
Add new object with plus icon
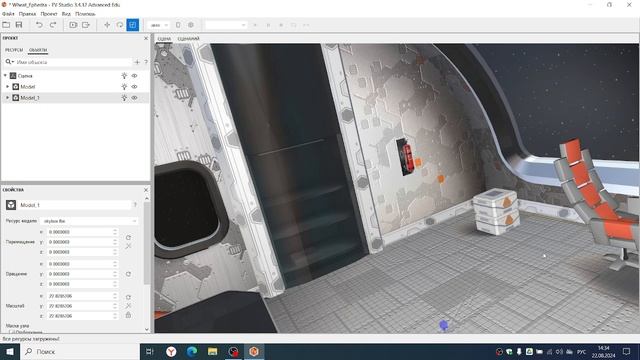pyautogui.click(x=137, y=62)
